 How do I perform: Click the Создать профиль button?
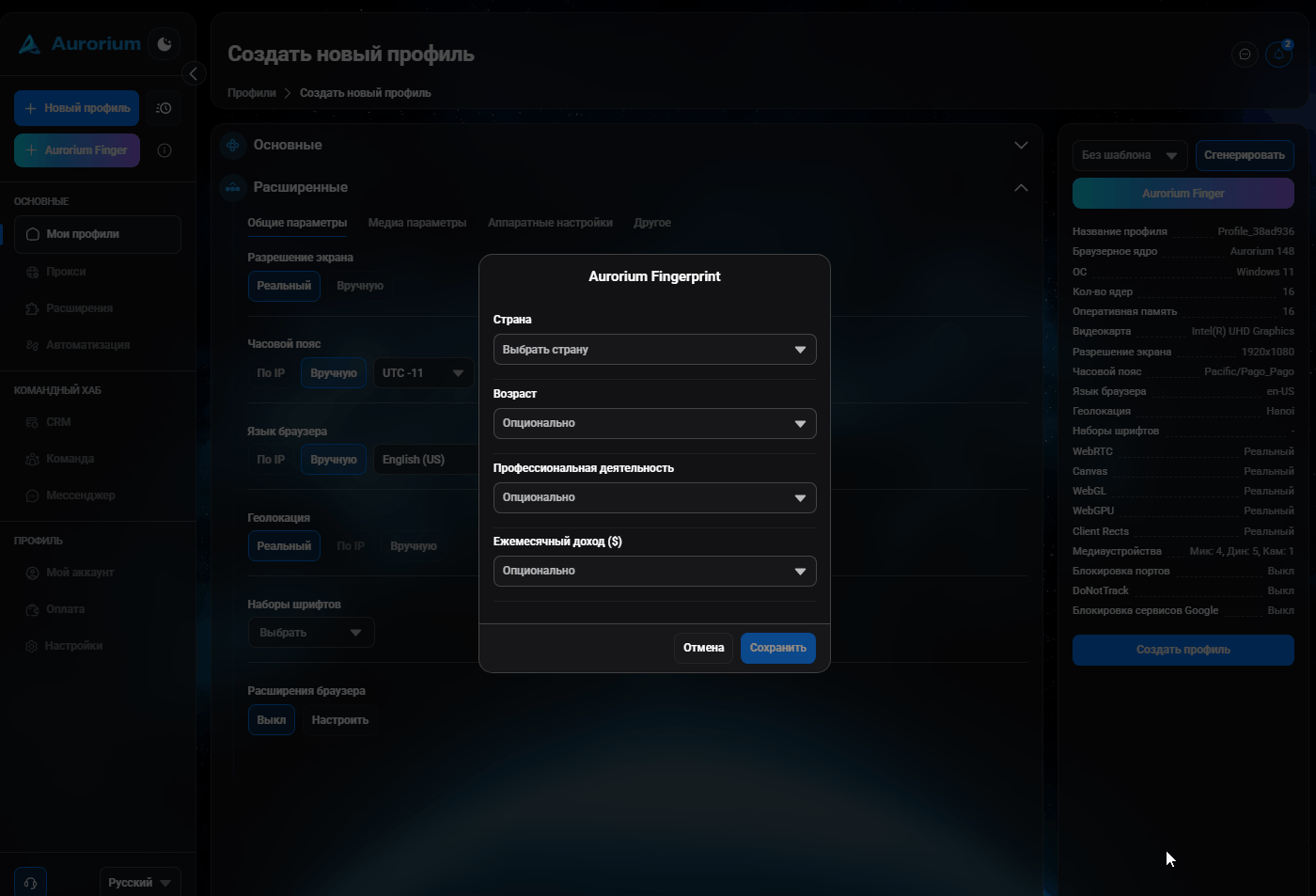click(1183, 650)
